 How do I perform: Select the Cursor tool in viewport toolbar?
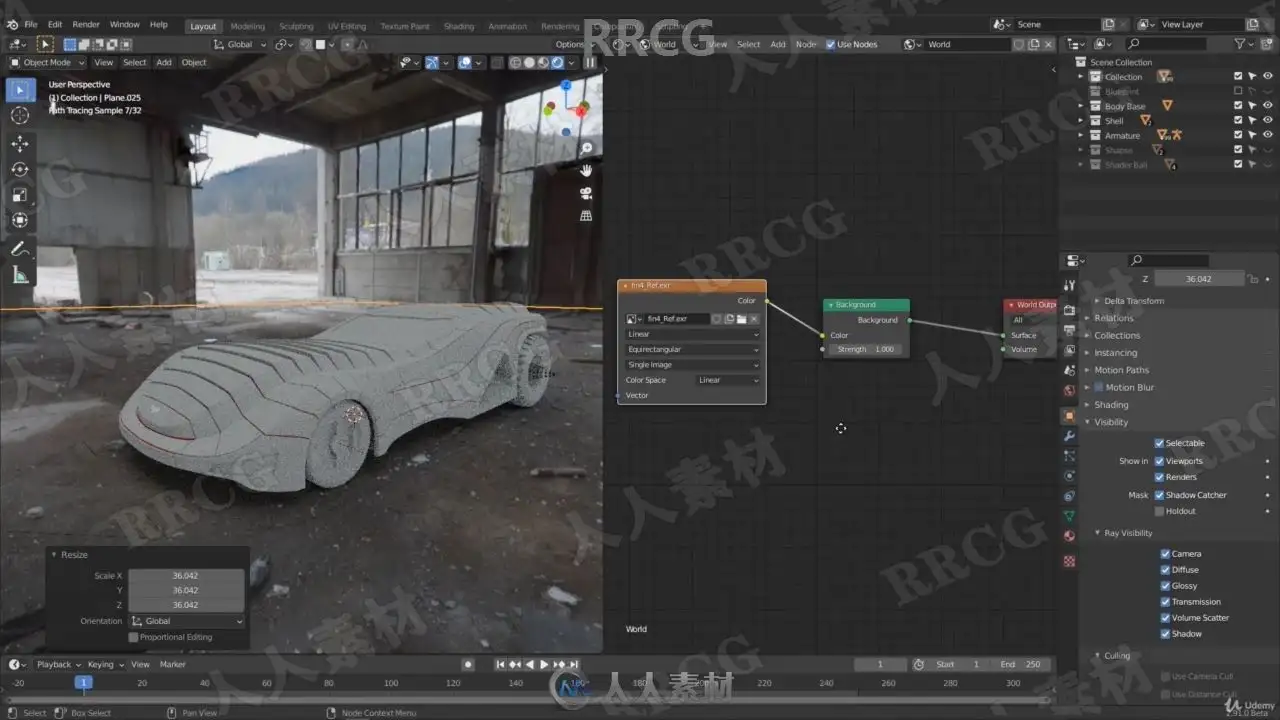[20, 116]
